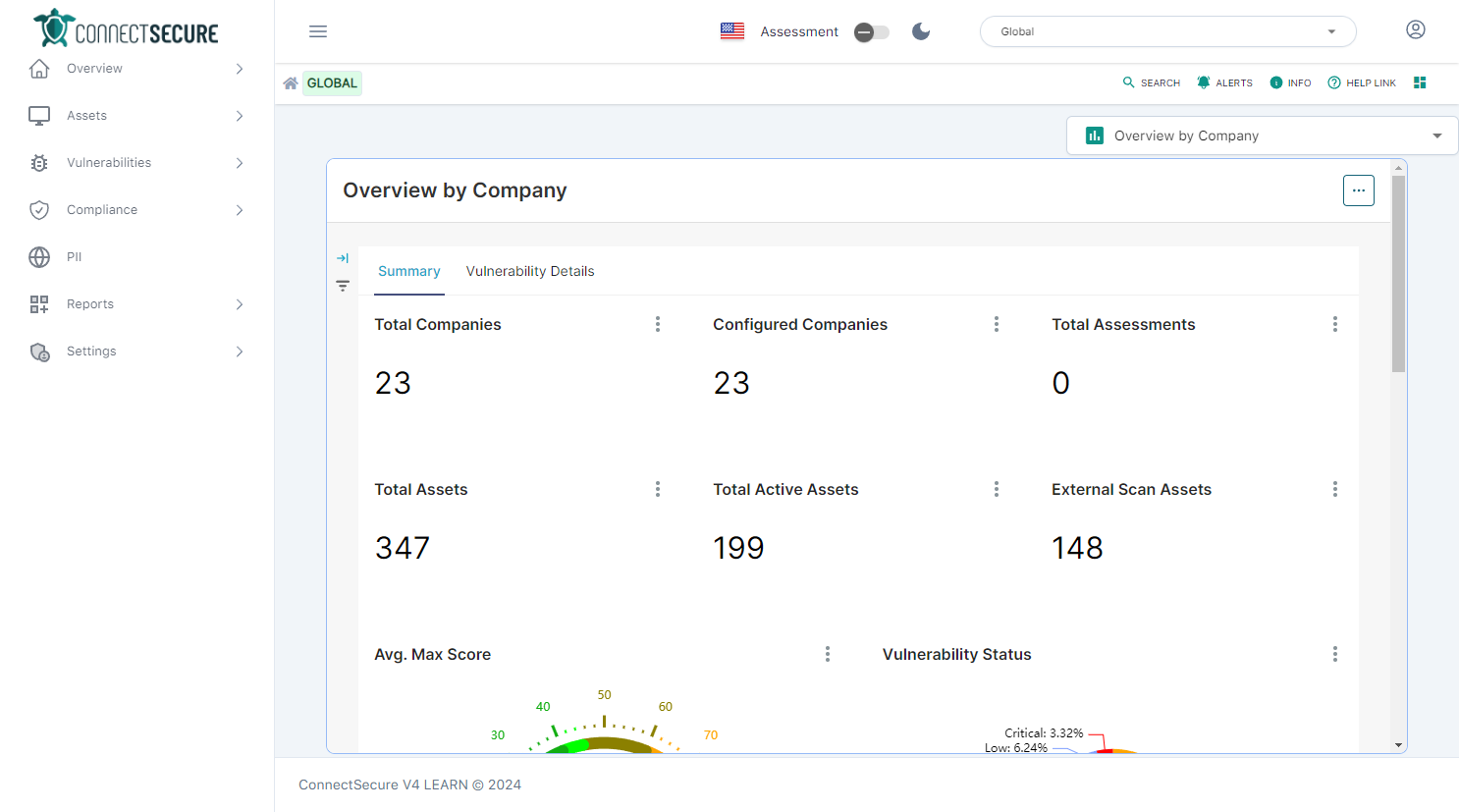Viewport: 1459px width, 812px height.
Task: Click the filter icon beside tabs
Action: tap(343, 286)
